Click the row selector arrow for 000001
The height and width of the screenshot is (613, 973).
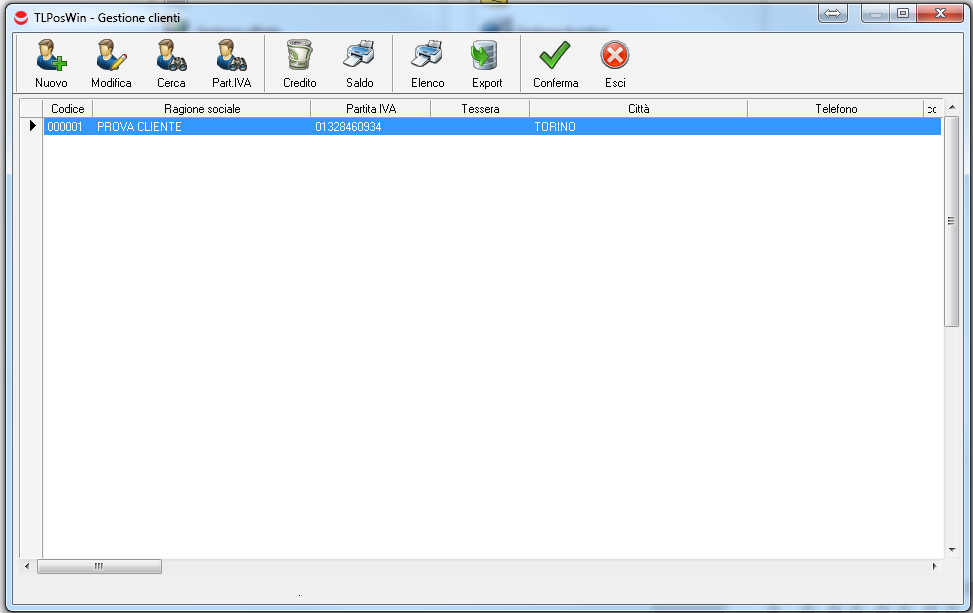[x=32, y=127]
